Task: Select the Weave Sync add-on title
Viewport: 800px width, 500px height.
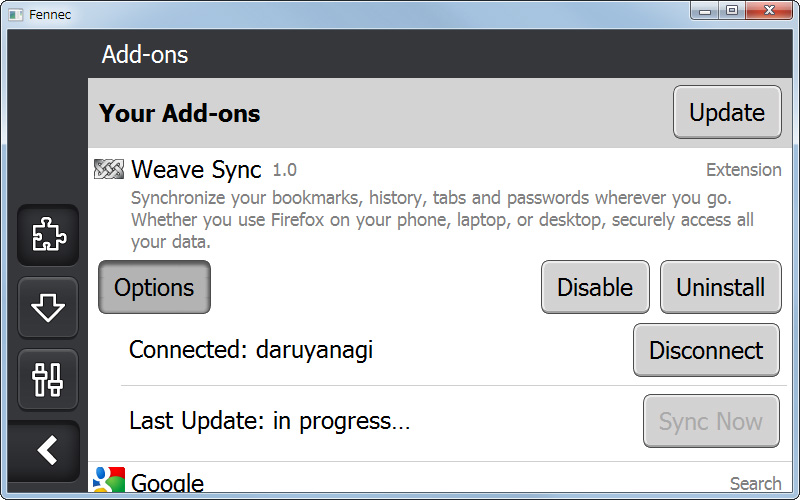Action: 196,170
